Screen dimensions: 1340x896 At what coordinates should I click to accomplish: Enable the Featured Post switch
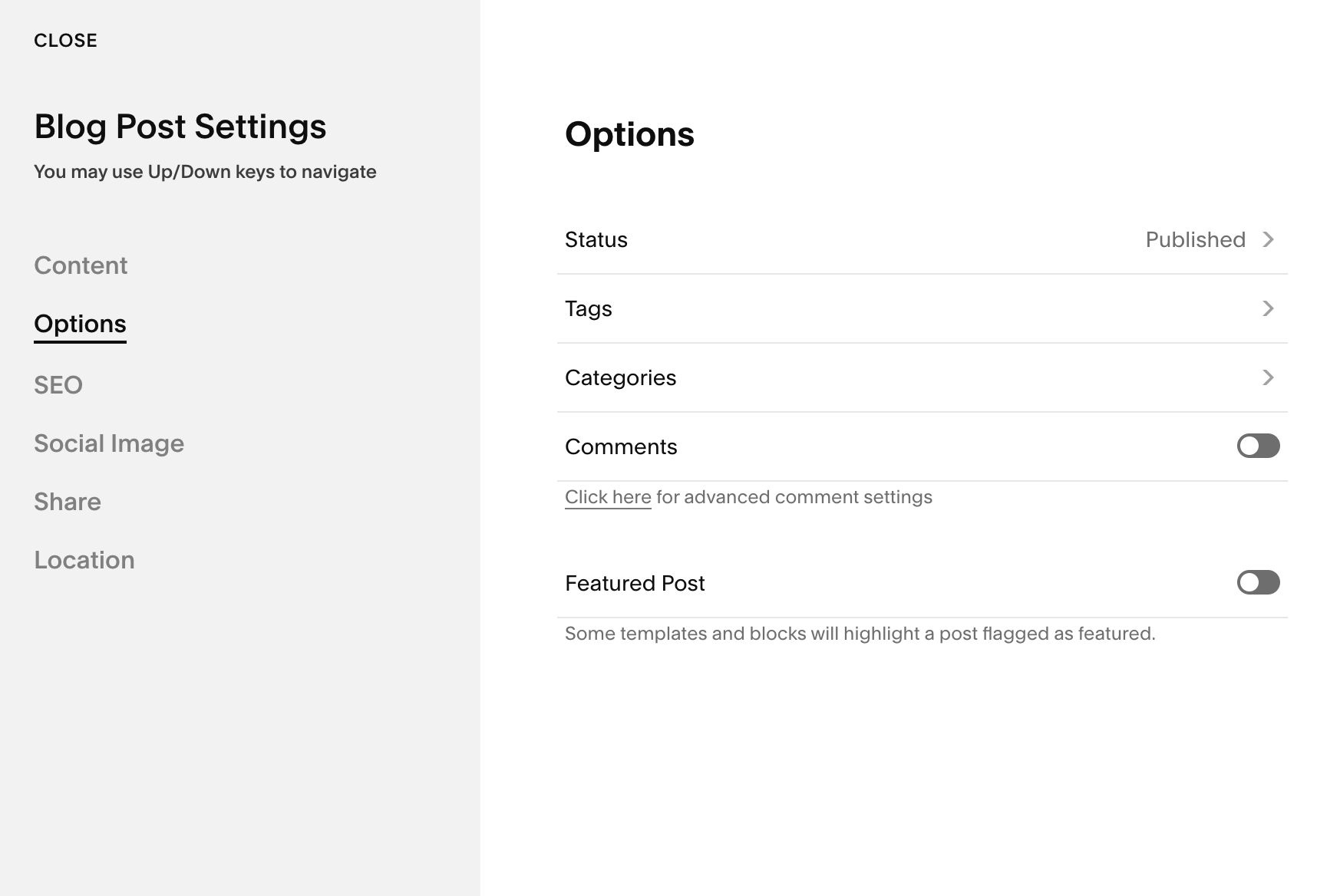coord(1258,582)
